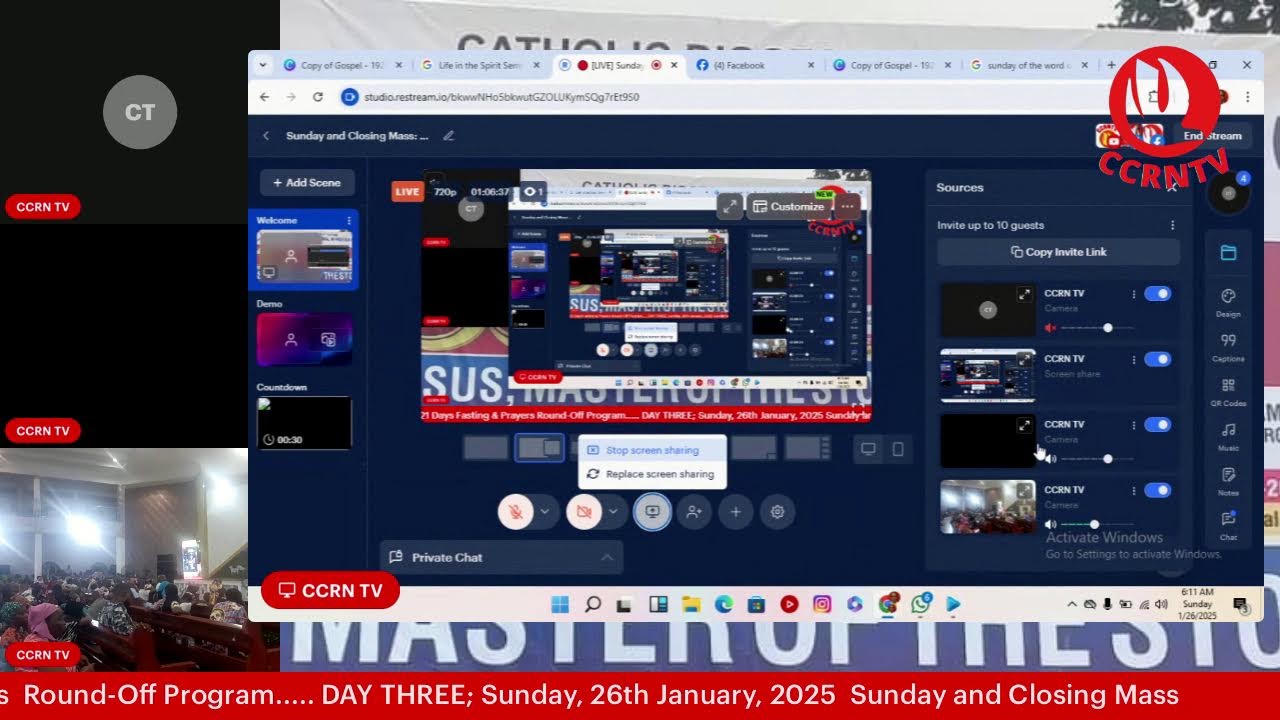Toggle off the first CCRN TV camera source
Image resolution: width=1280 pixels, height=720 pixels.
[1158, 294]
